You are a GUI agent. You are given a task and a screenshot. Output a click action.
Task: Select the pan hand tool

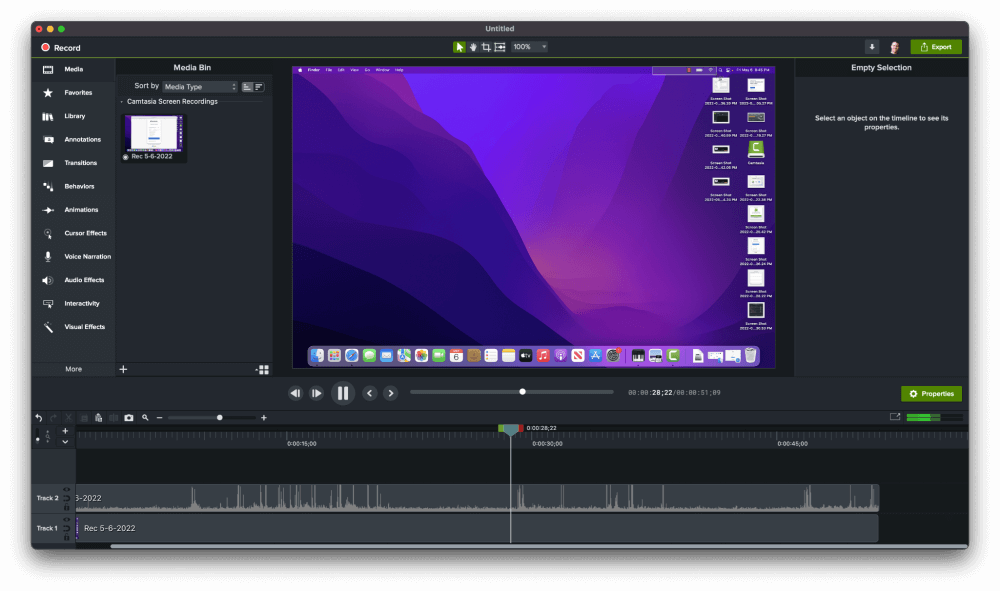[x=473, y=47]
